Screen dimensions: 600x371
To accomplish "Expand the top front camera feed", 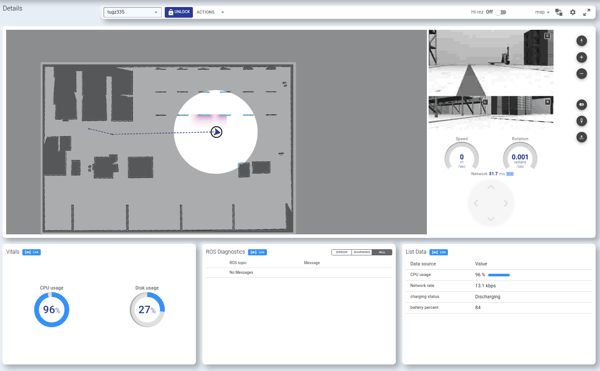I will coord(547,36).
